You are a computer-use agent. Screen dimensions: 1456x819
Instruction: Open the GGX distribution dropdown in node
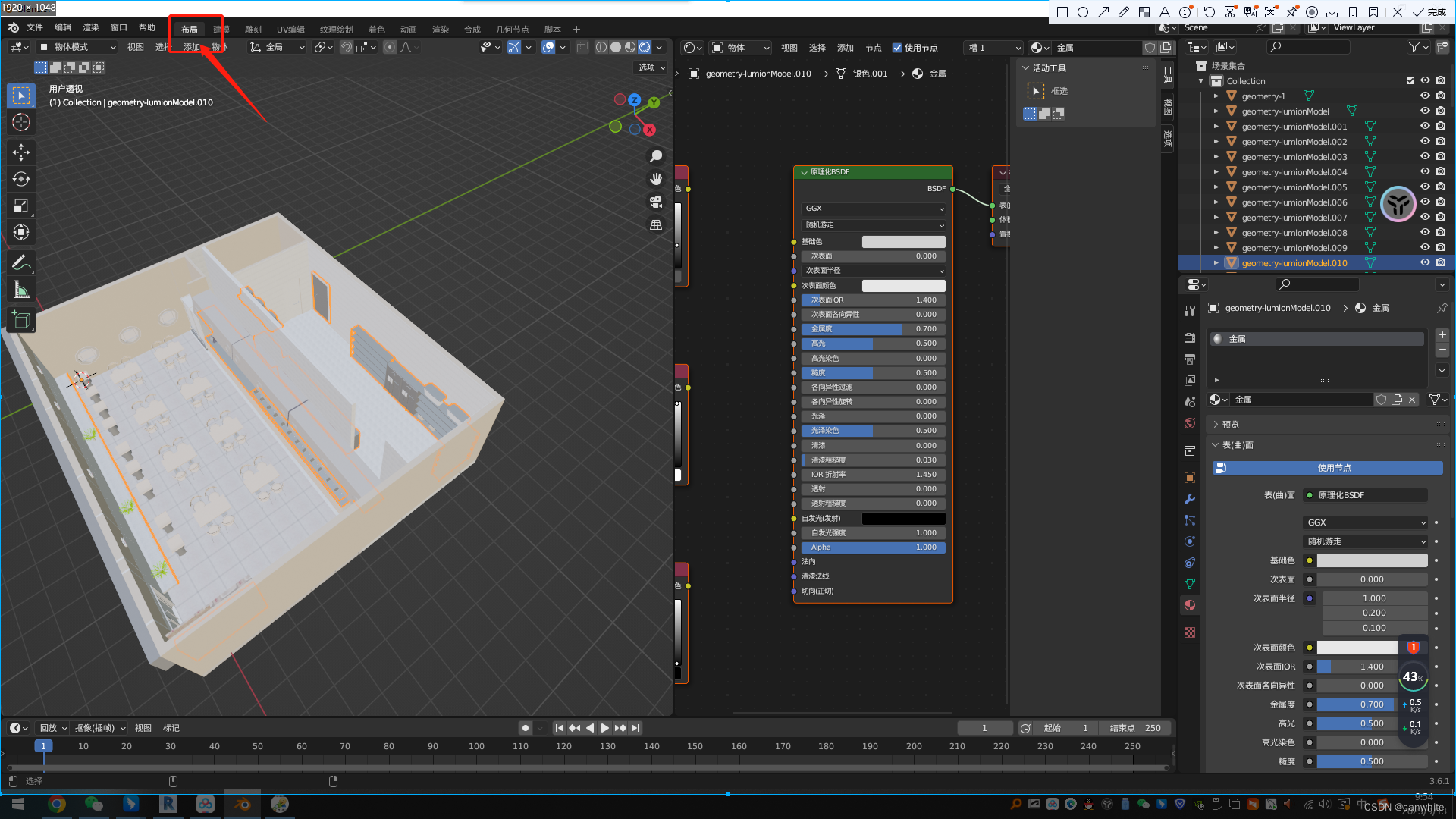tap(873, 208)
